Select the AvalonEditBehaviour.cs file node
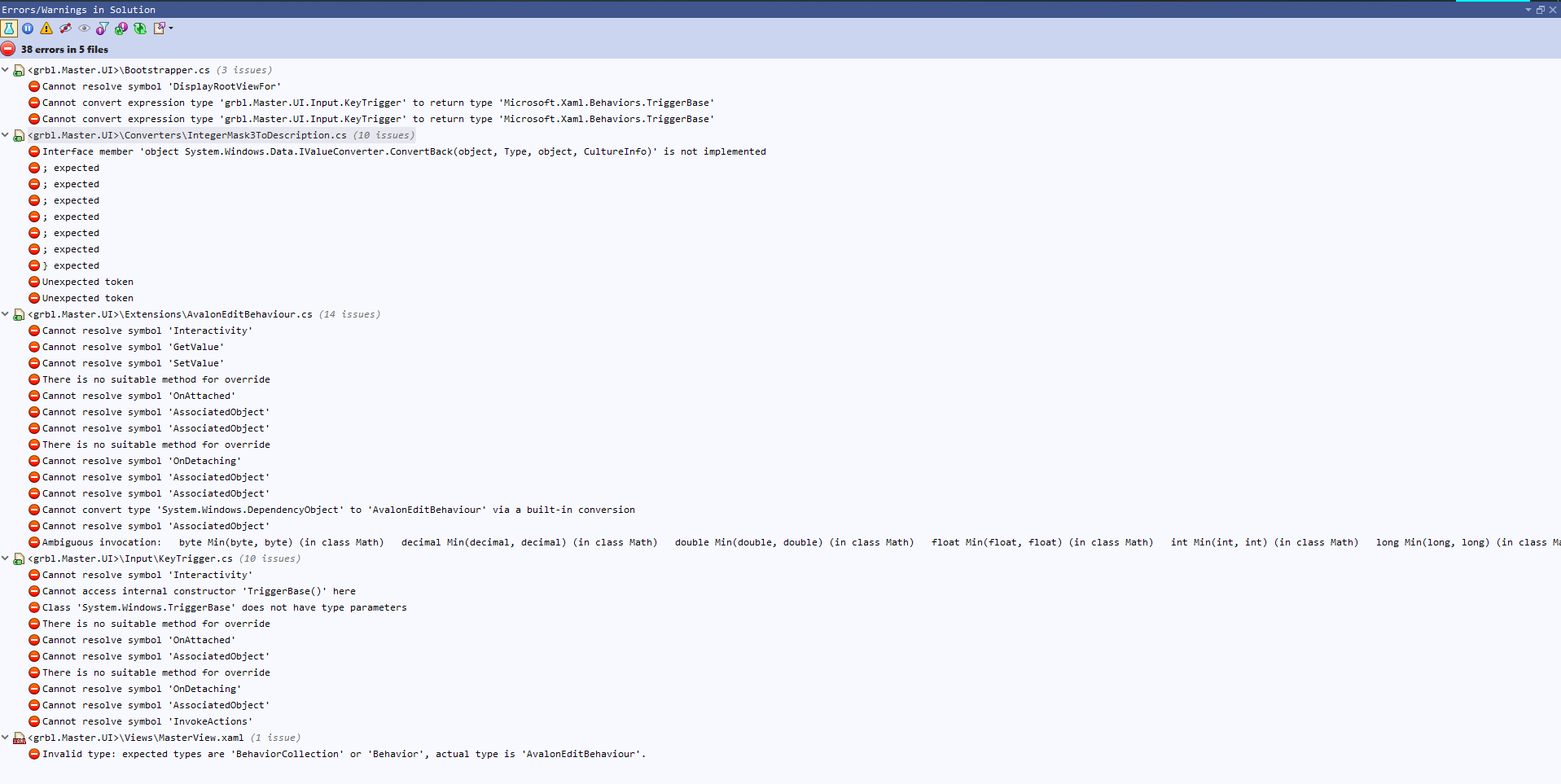The height and width of the screenshot is (784, 1561). tap(169, 314)
